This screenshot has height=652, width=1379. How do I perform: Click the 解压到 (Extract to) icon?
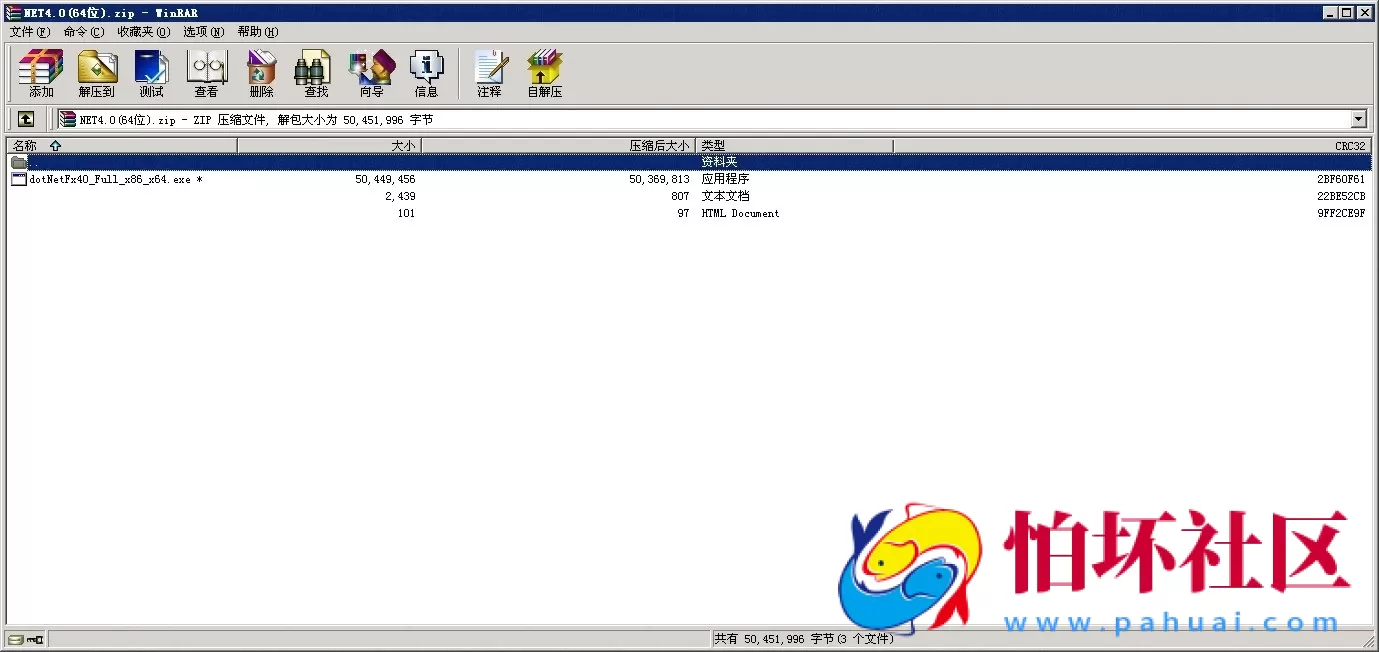[97, 73]
